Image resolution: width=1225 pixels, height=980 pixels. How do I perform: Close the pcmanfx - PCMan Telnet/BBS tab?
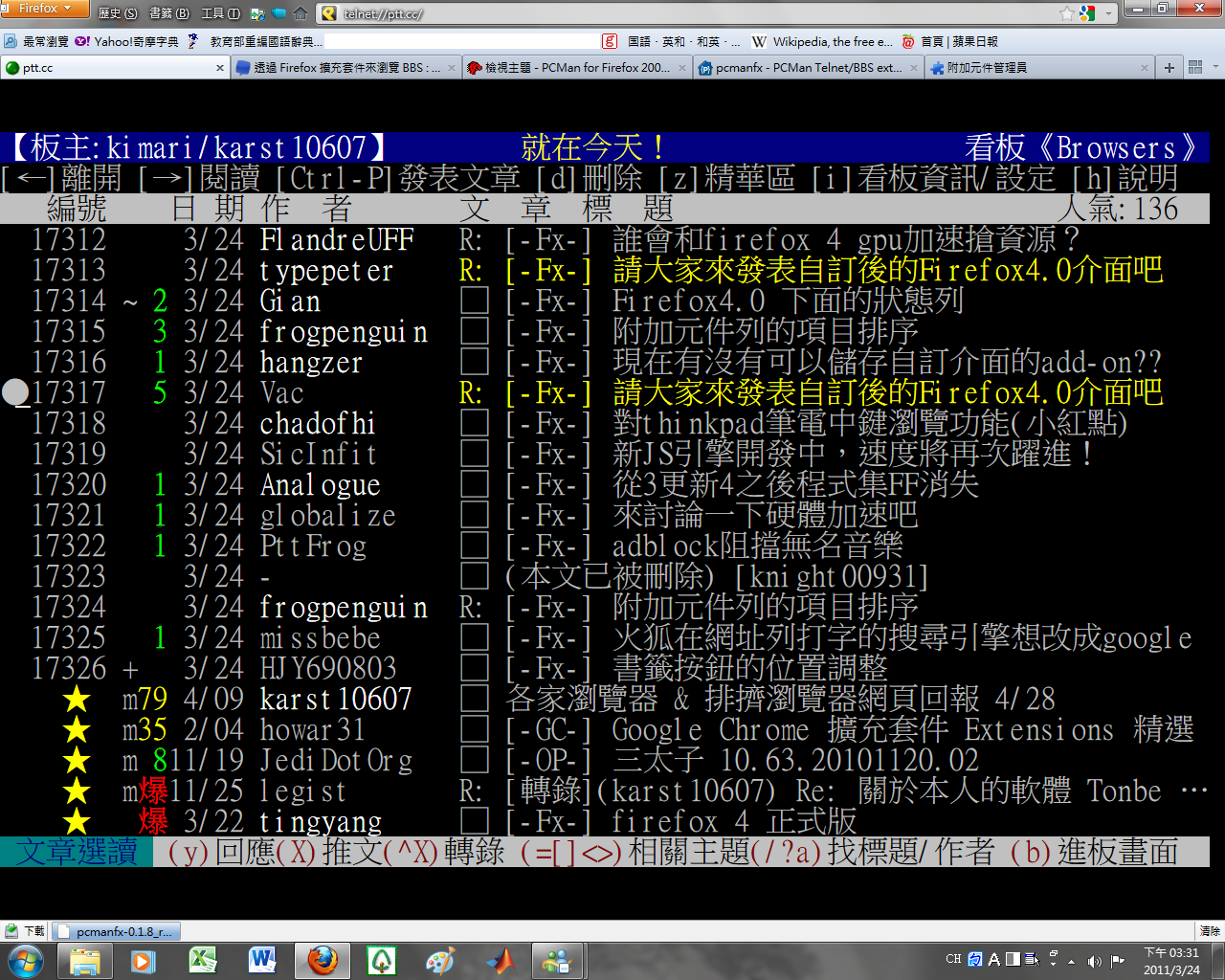(914, 68)
